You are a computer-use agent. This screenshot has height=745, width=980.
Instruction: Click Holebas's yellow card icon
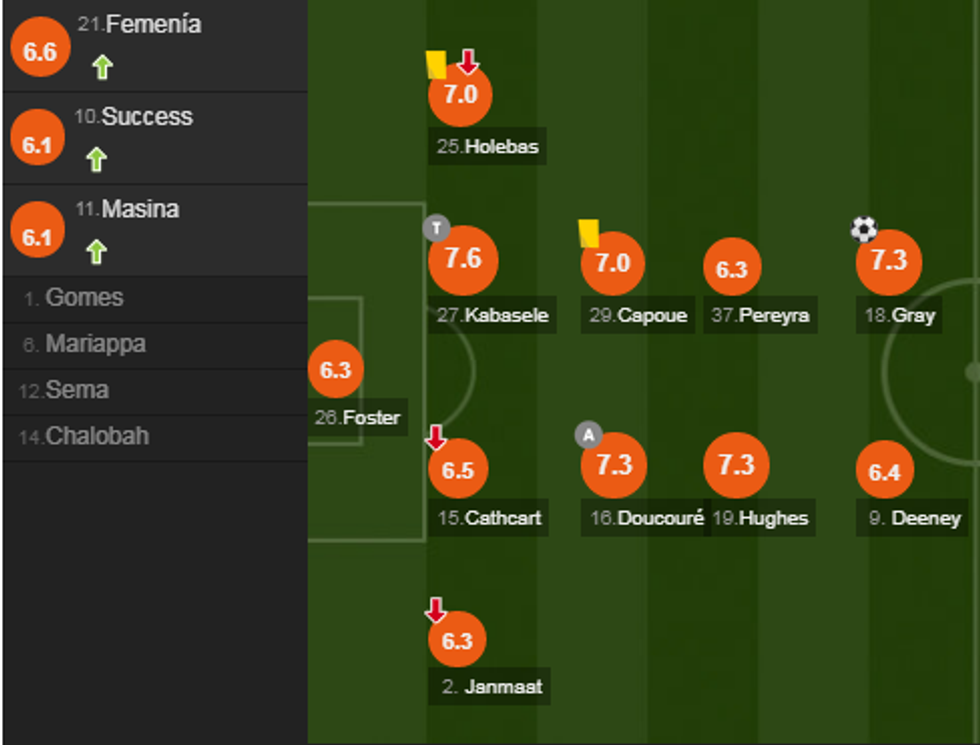coord(436,65)
